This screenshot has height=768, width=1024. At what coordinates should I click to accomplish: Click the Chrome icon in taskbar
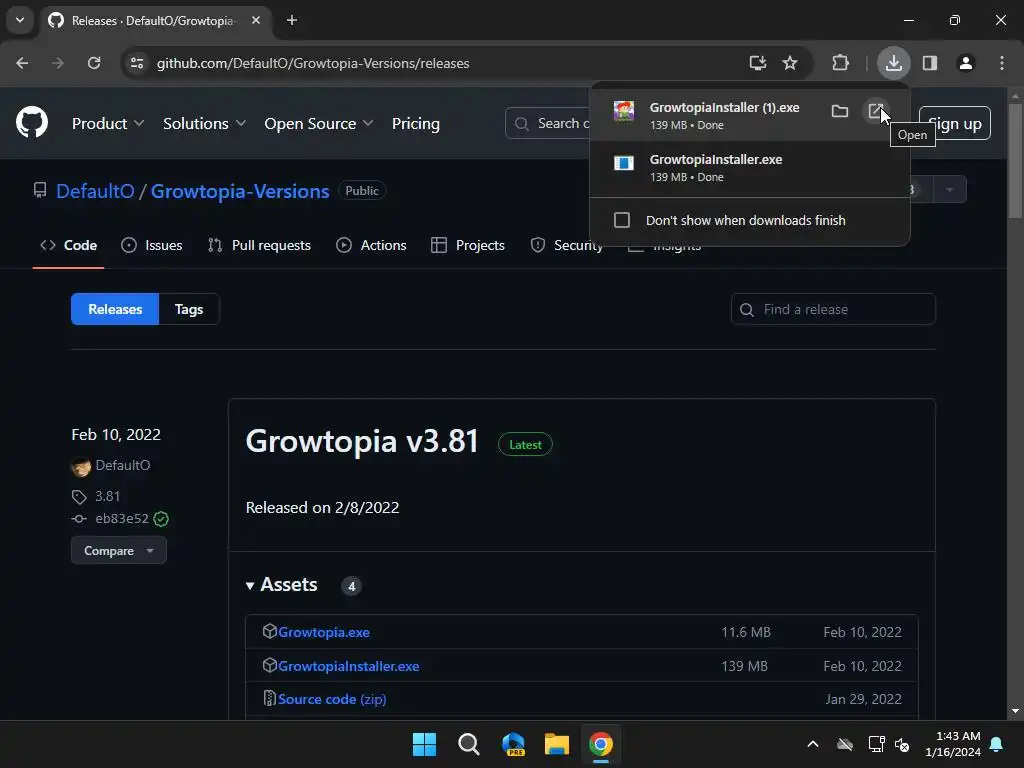[601, 744]
